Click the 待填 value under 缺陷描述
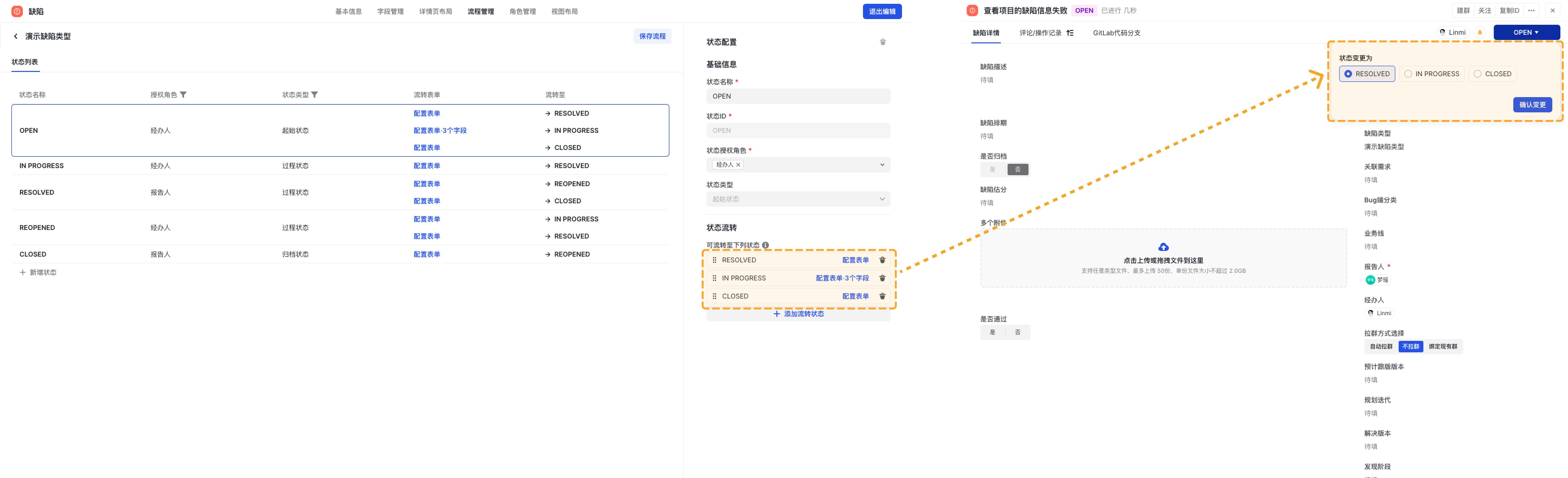1568x478 pixels. [987, 80]
